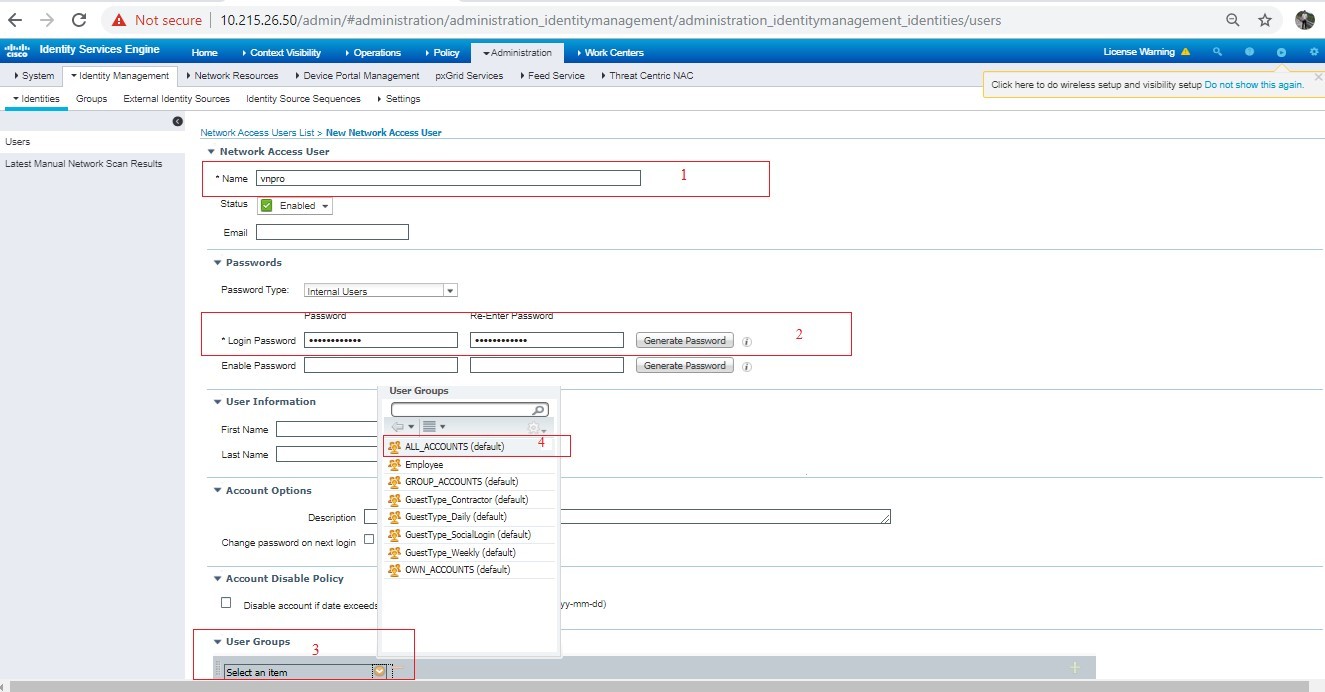The width and height of the screenshot is (1325, 692).
Task: Collapse the User Information section
Action: point(217,402)
